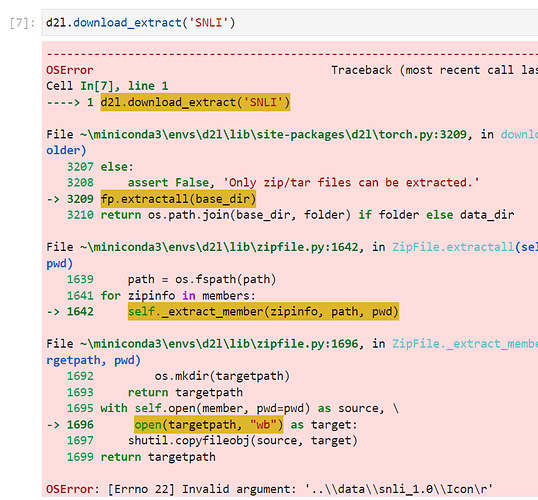Click the 'Cell In[7], line 1' text

[x=107, y=86]
